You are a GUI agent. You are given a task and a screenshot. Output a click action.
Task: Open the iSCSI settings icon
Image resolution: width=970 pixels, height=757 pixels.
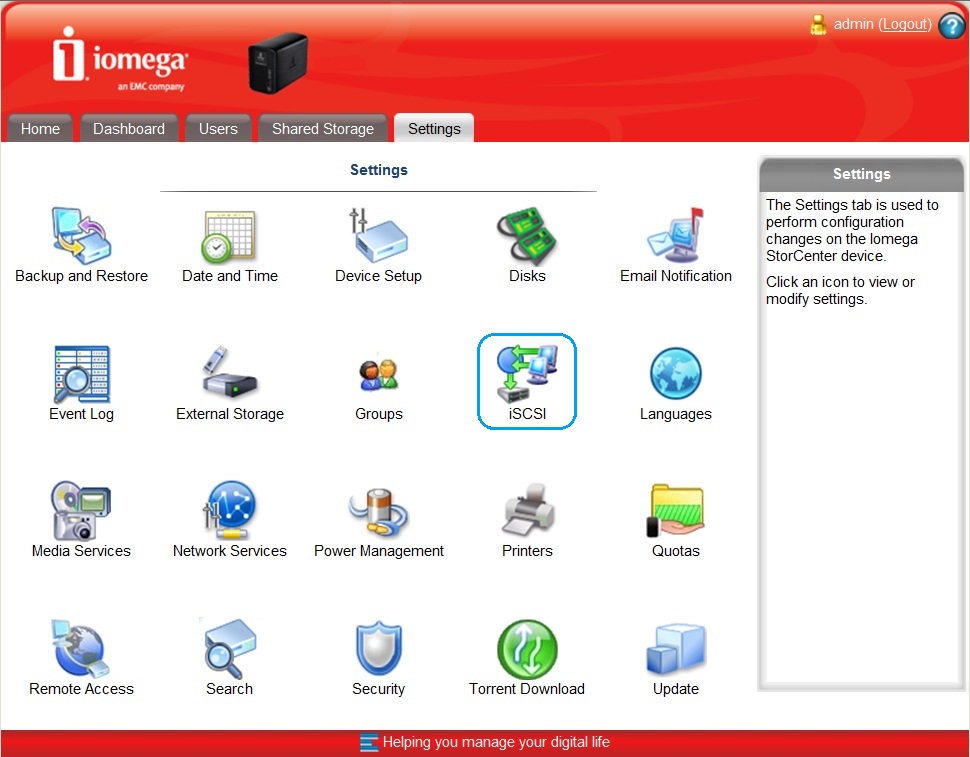pos(527,374)
